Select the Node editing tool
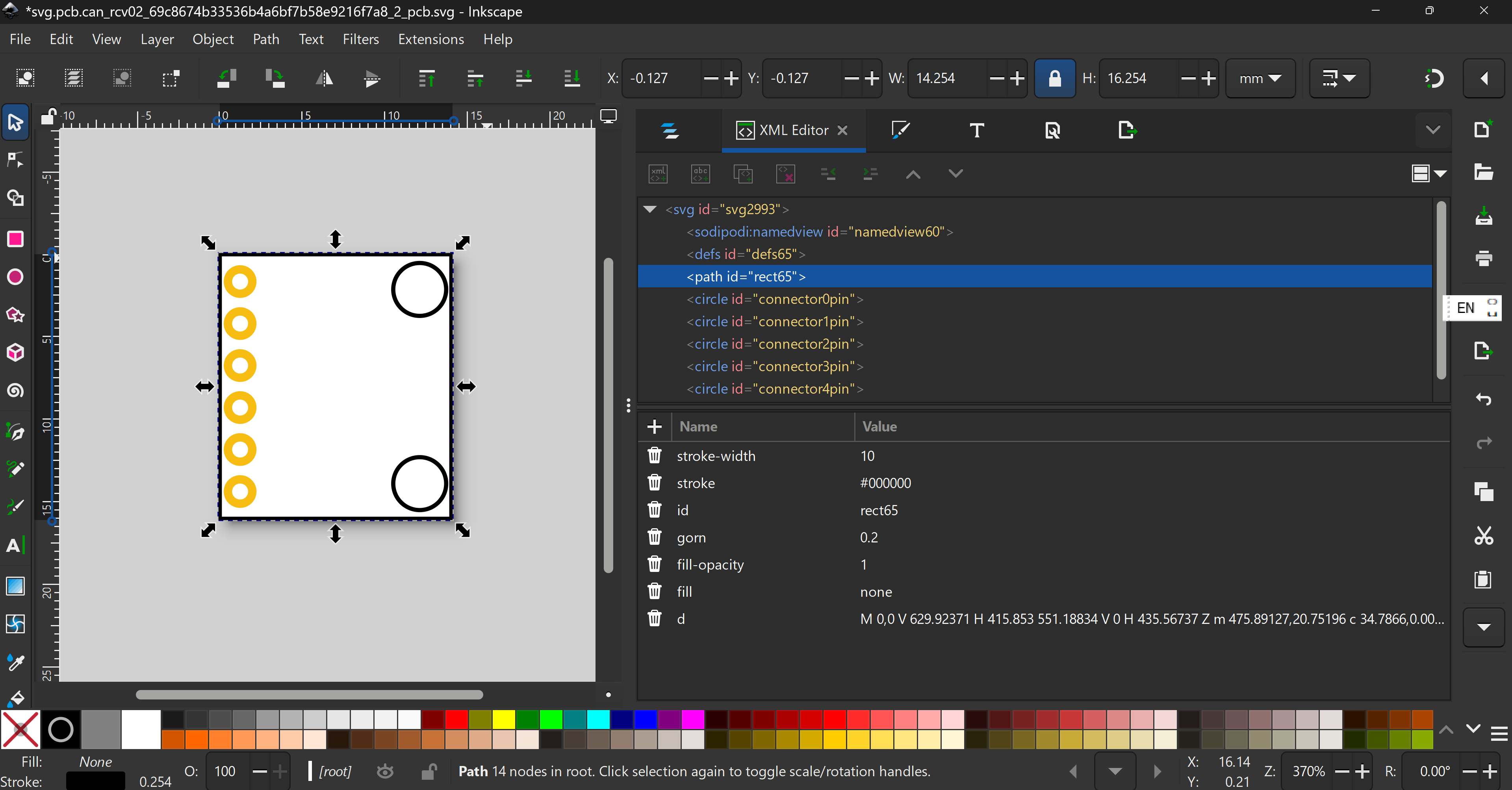 point(15,160)
